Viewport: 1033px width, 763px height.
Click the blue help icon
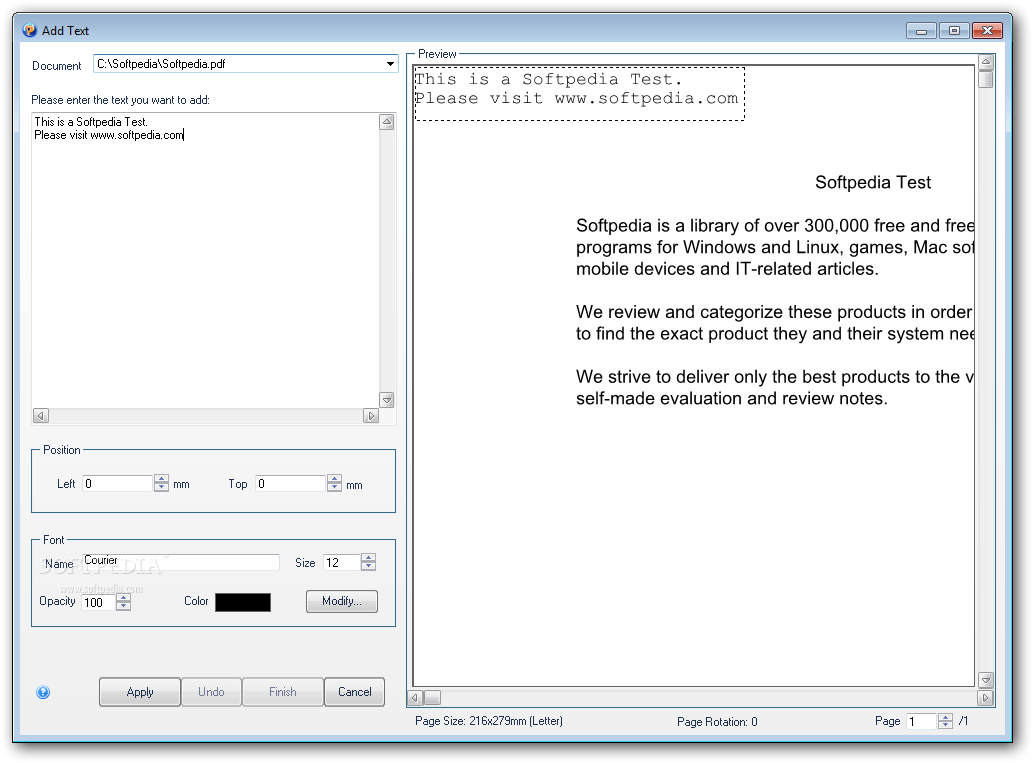(x=43, y=692)
